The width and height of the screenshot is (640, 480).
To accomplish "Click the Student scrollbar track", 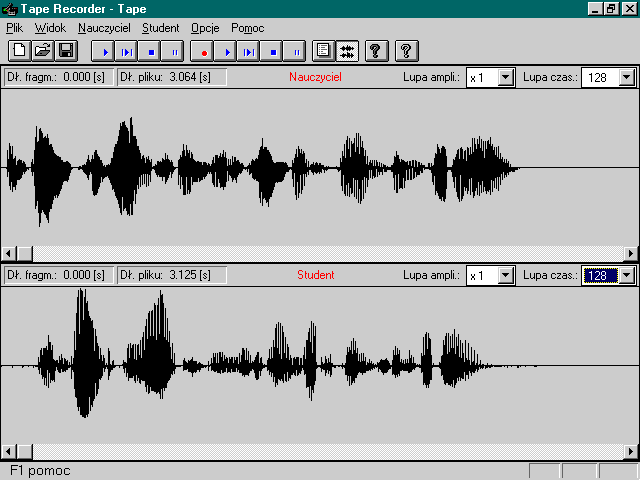I will pos(328,451).
